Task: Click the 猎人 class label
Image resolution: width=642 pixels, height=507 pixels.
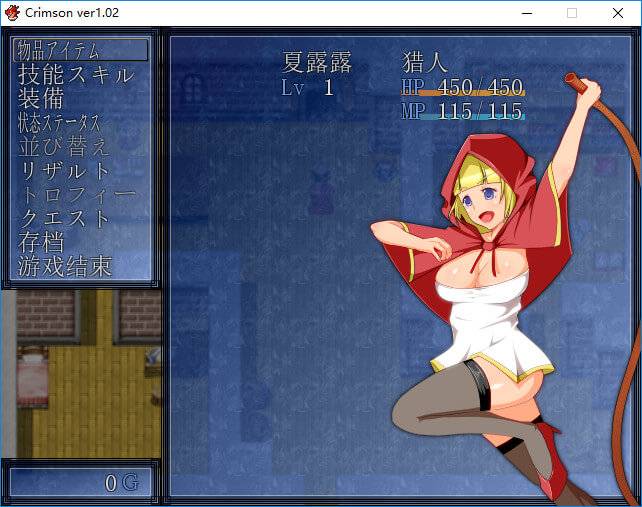Action: [426, 62]
